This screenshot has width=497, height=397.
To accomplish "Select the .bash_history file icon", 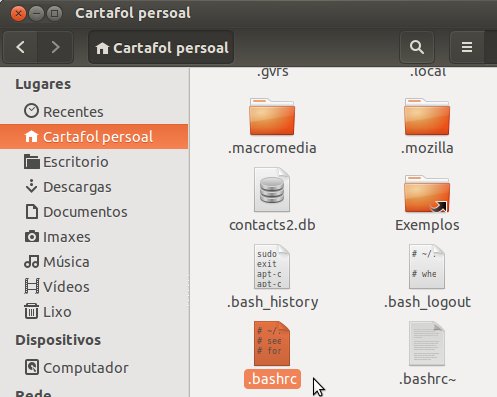I will tap(272, 266).
